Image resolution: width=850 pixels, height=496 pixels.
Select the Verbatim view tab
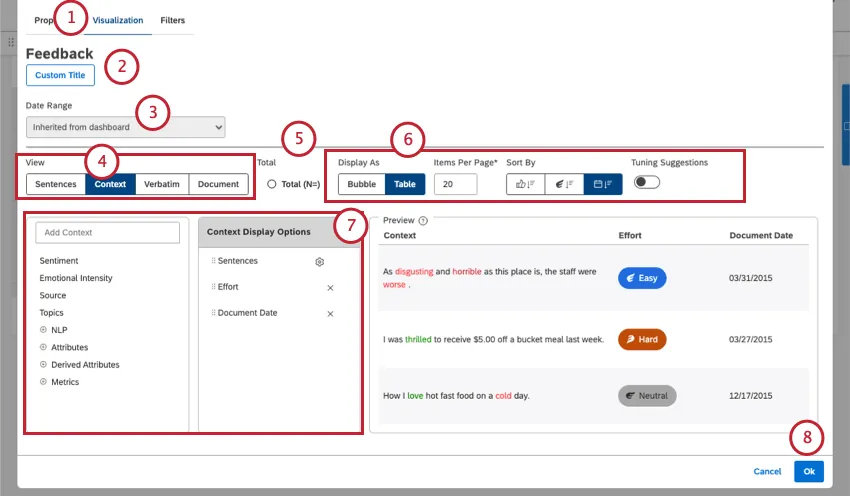(x=161, y=184)
